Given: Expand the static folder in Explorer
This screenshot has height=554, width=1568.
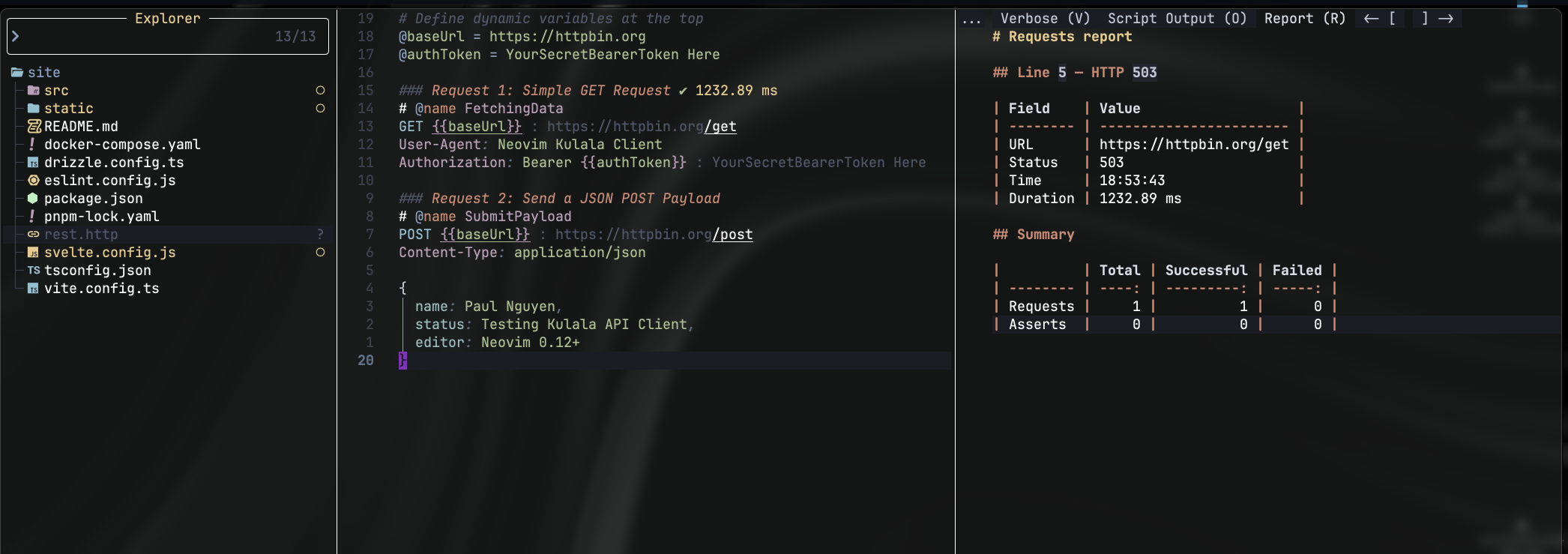Looking at the screenshot, I should (x=68, y=109).
